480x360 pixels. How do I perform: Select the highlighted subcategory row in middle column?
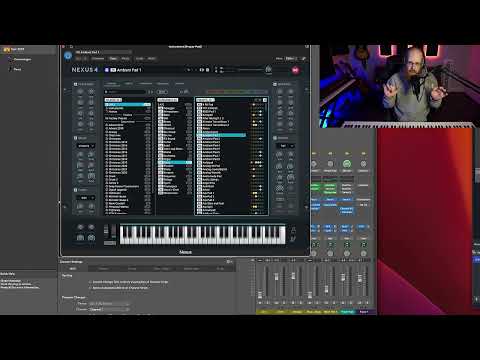[x=175, y=162]
